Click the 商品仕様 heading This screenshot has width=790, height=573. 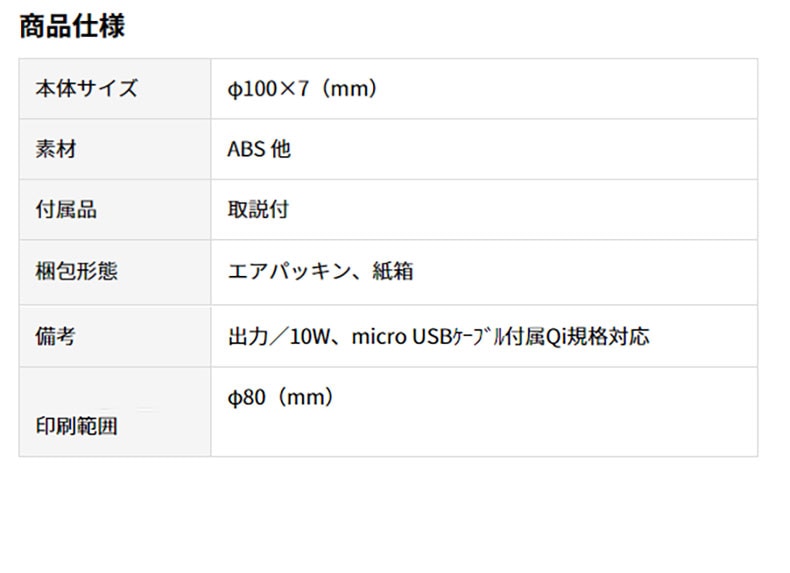tap(72, 26)
